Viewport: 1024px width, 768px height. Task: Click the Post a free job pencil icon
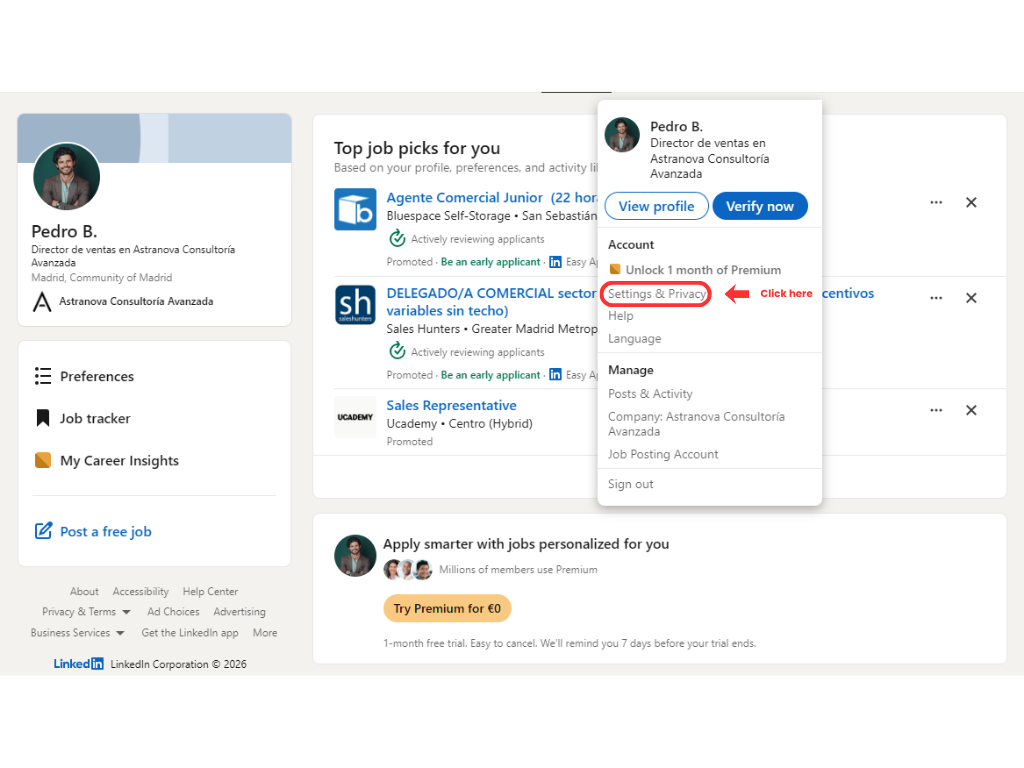pyautogui.click(x=43, y=531)
